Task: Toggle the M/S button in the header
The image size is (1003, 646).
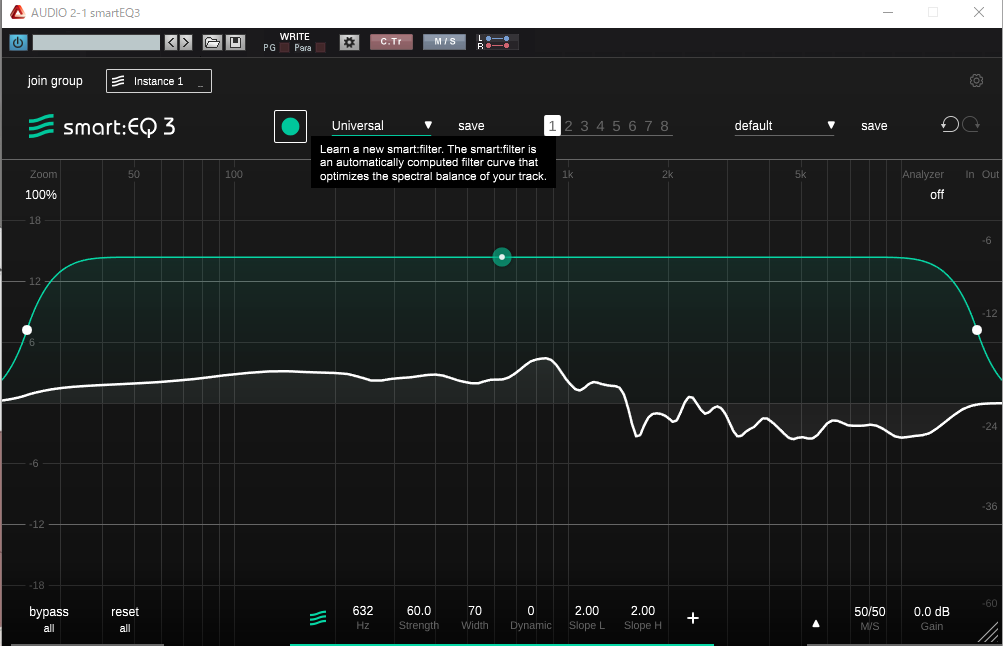Action: (445, 42)
